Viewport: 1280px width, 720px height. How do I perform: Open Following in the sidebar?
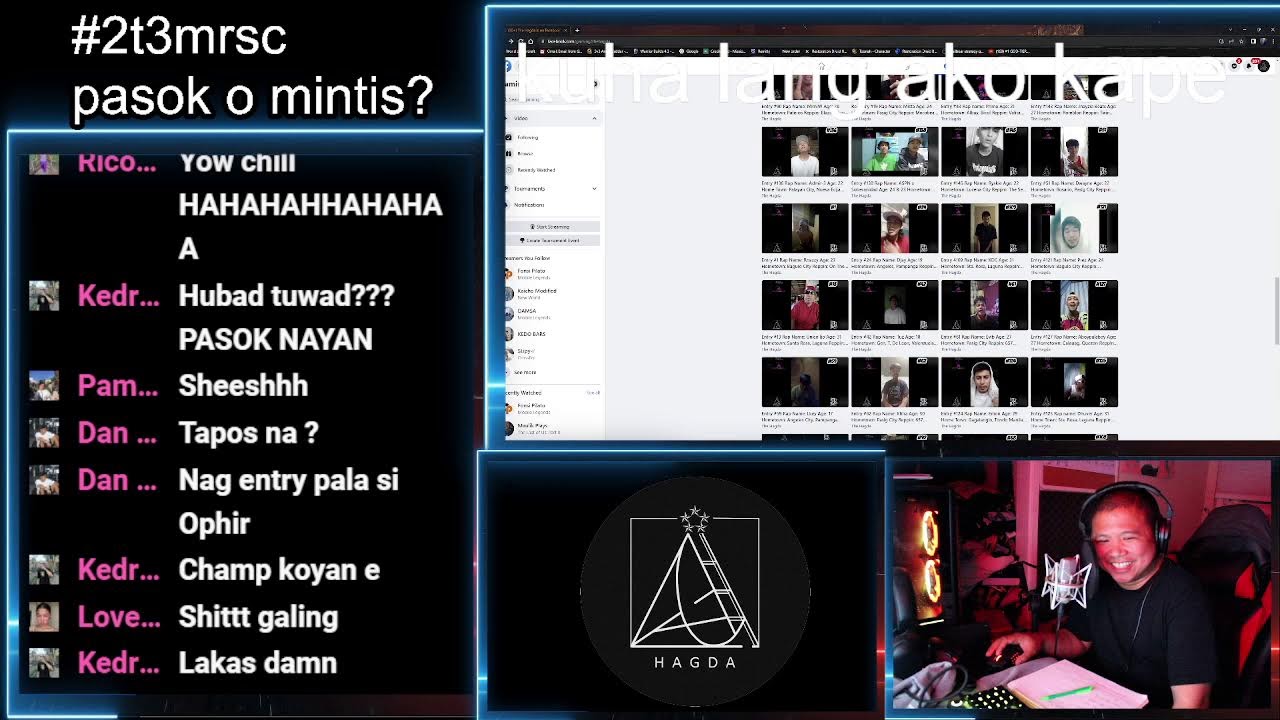point(527,137)
